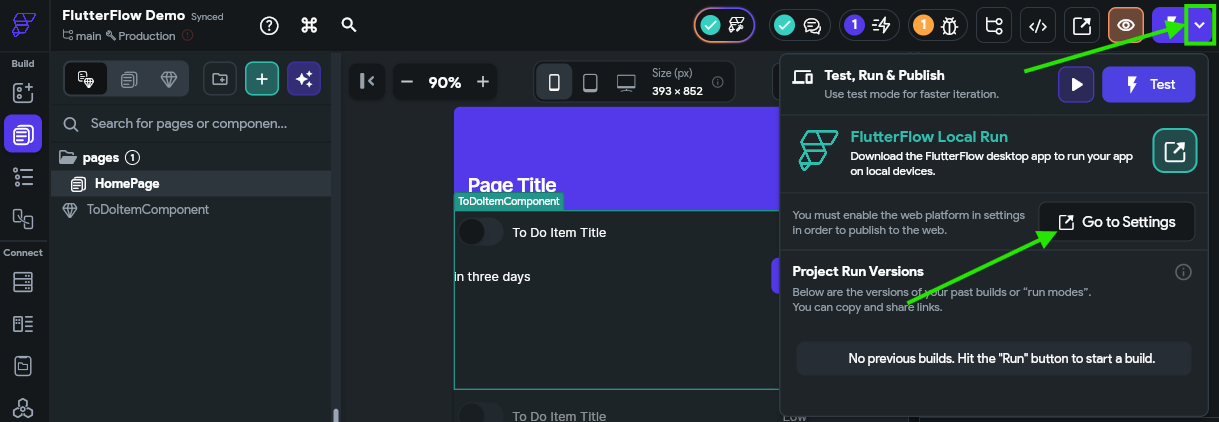The width and height of the screenshot is (1219, 422).
Task: Click the Test button
Action: [x=1149, y=85]
